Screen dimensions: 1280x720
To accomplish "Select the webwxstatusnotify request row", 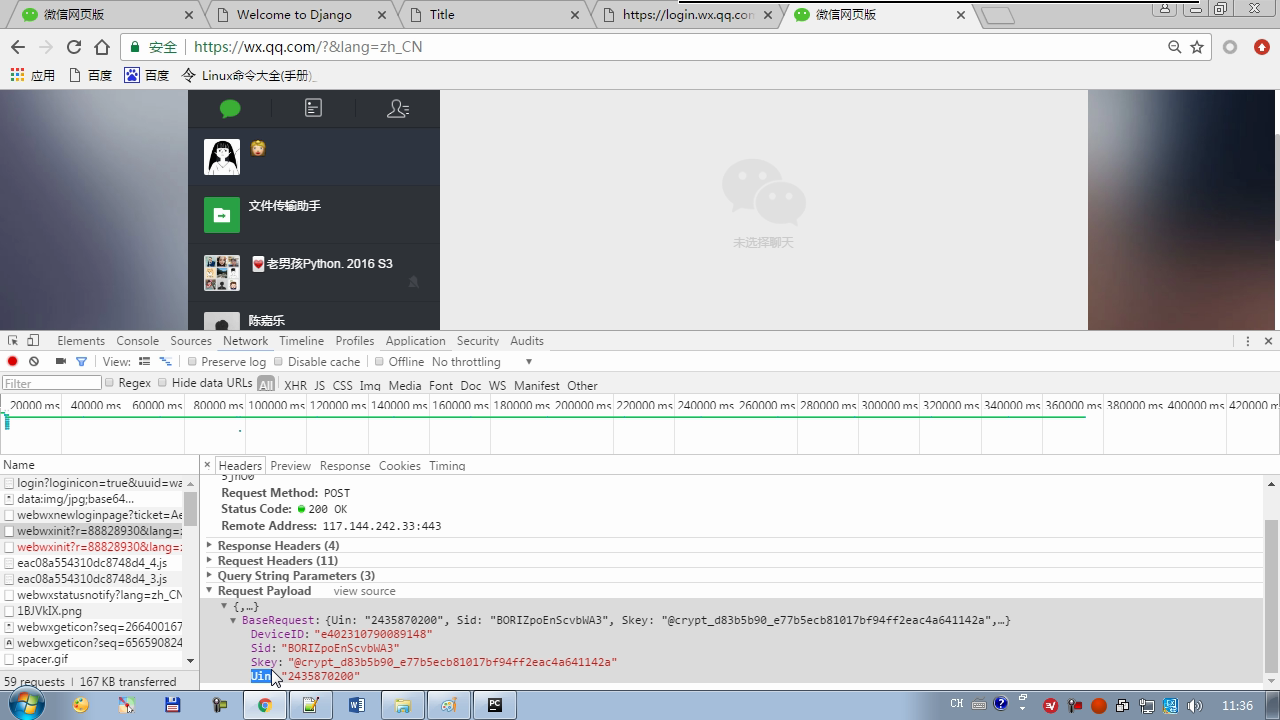I will point(92,595).
